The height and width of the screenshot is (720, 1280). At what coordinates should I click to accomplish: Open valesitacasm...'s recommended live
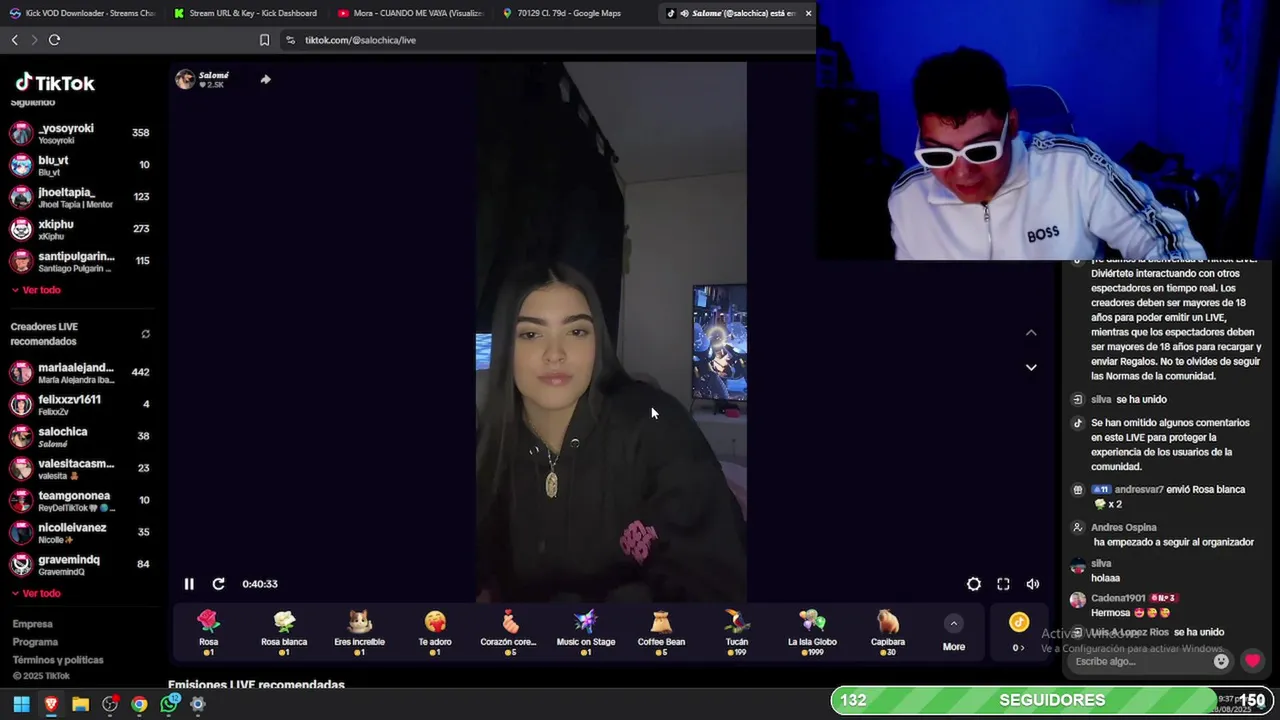coord(80,468)
